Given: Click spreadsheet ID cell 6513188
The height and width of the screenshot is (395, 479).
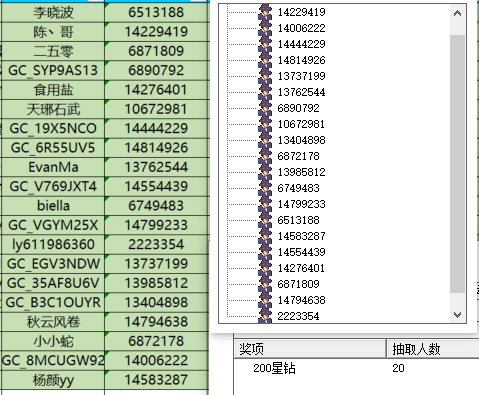Looking at the screenshot, I should (156, 13).
